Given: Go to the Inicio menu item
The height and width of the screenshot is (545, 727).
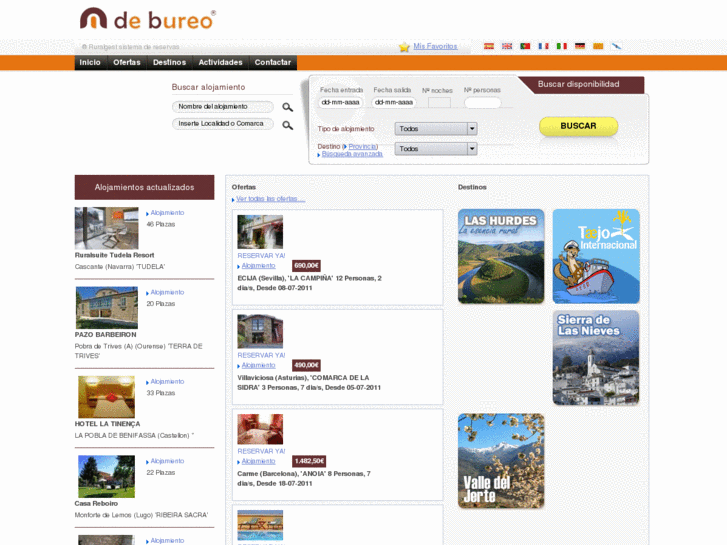Looking at the screenshot, I should pyautogui.click(x=90, y=63).
